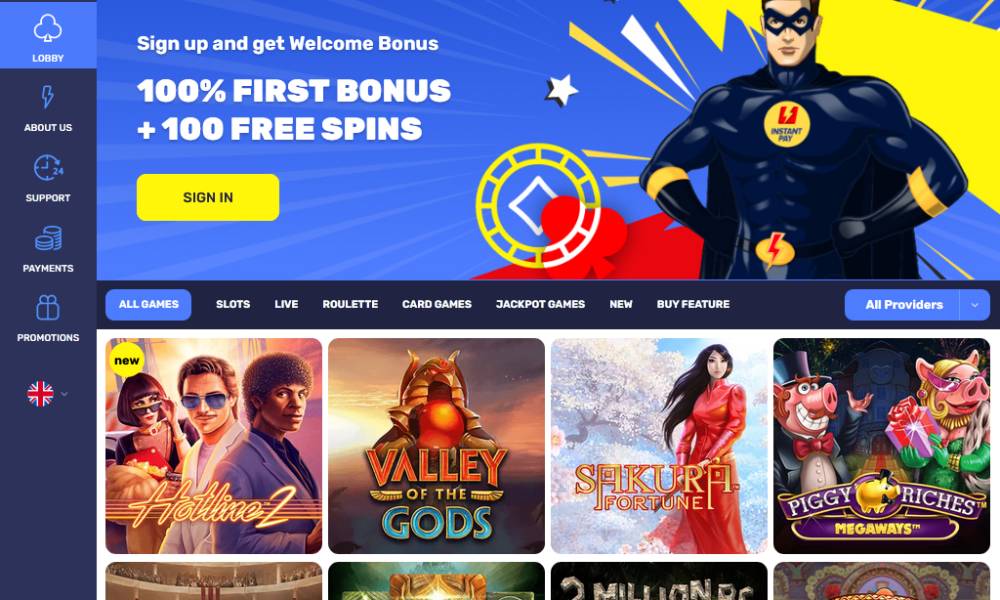This screenshot has width=1000, height=600.
Task: Click the arrow beside All Providers
Action: (974, 305)
